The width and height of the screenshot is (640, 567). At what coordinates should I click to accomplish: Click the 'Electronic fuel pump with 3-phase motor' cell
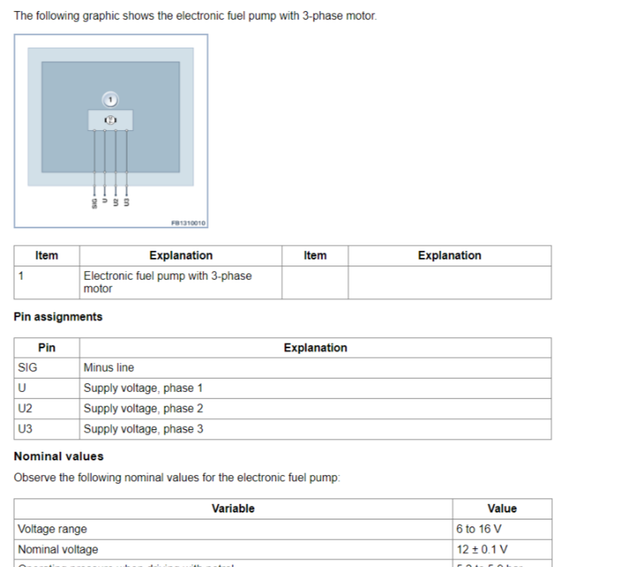point(180,282)
